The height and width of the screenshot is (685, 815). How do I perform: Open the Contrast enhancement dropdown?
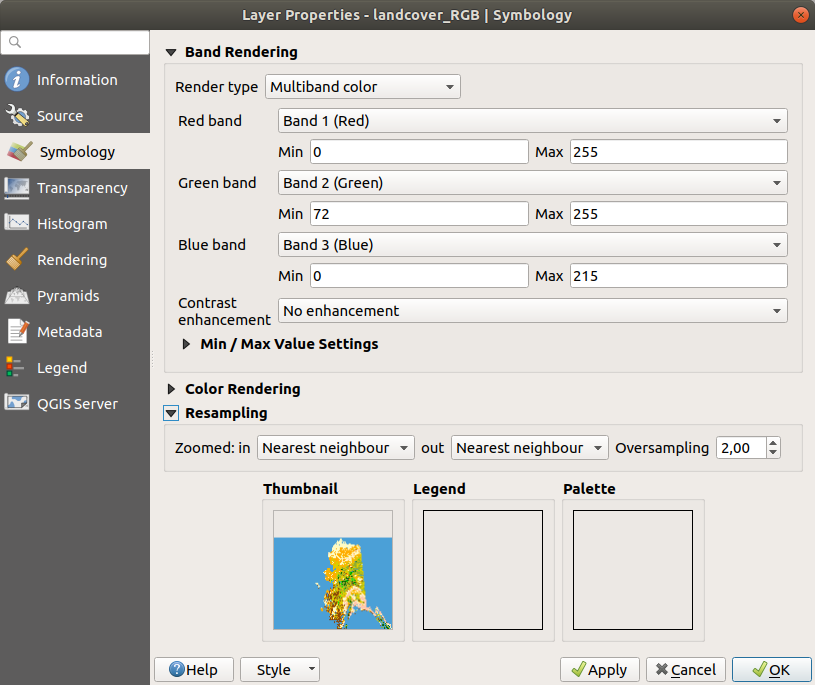click(532, 311)
